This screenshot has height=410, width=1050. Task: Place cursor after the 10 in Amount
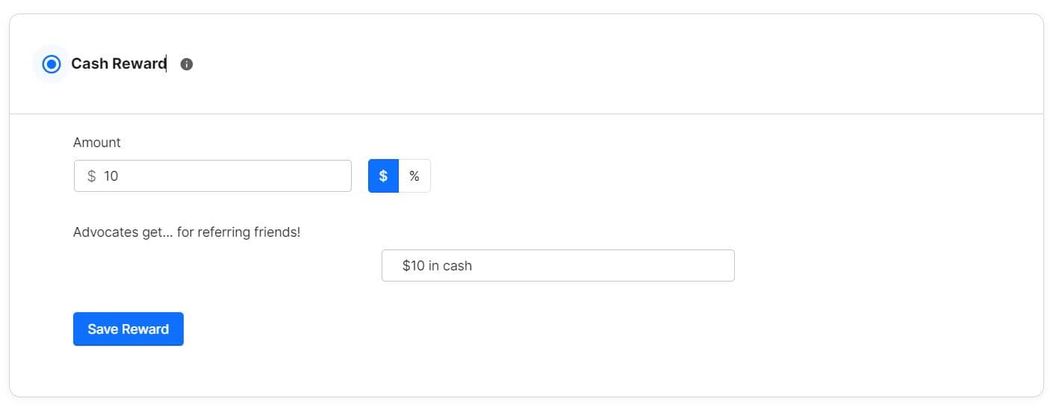[120, 176]
